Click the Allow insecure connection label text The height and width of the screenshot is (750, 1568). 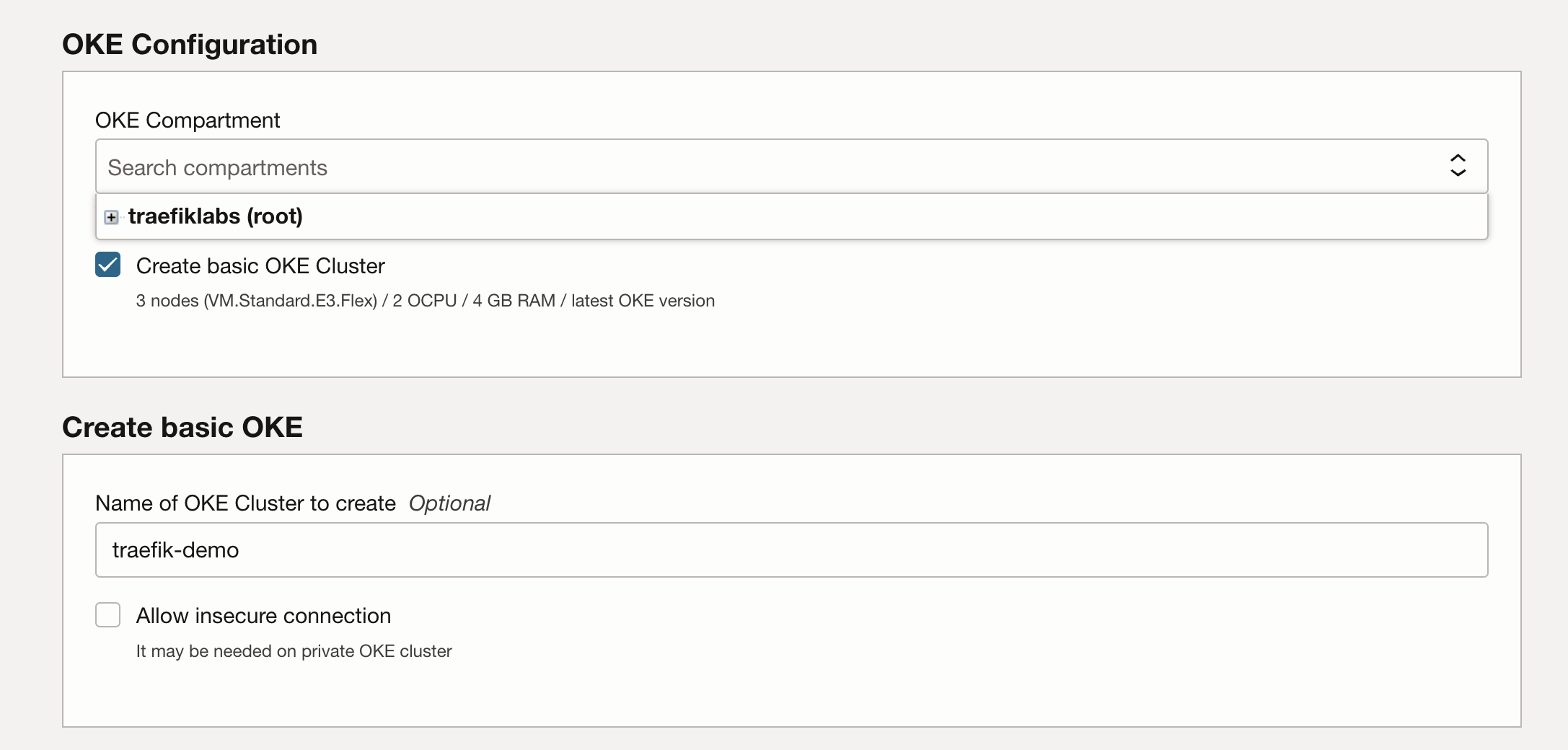[x=263, y=616]
